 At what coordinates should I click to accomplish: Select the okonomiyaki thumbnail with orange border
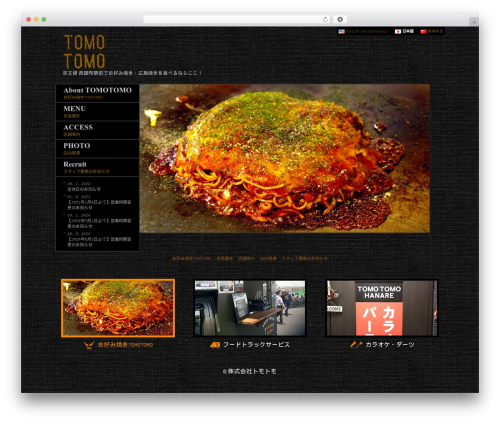(118, 308)
